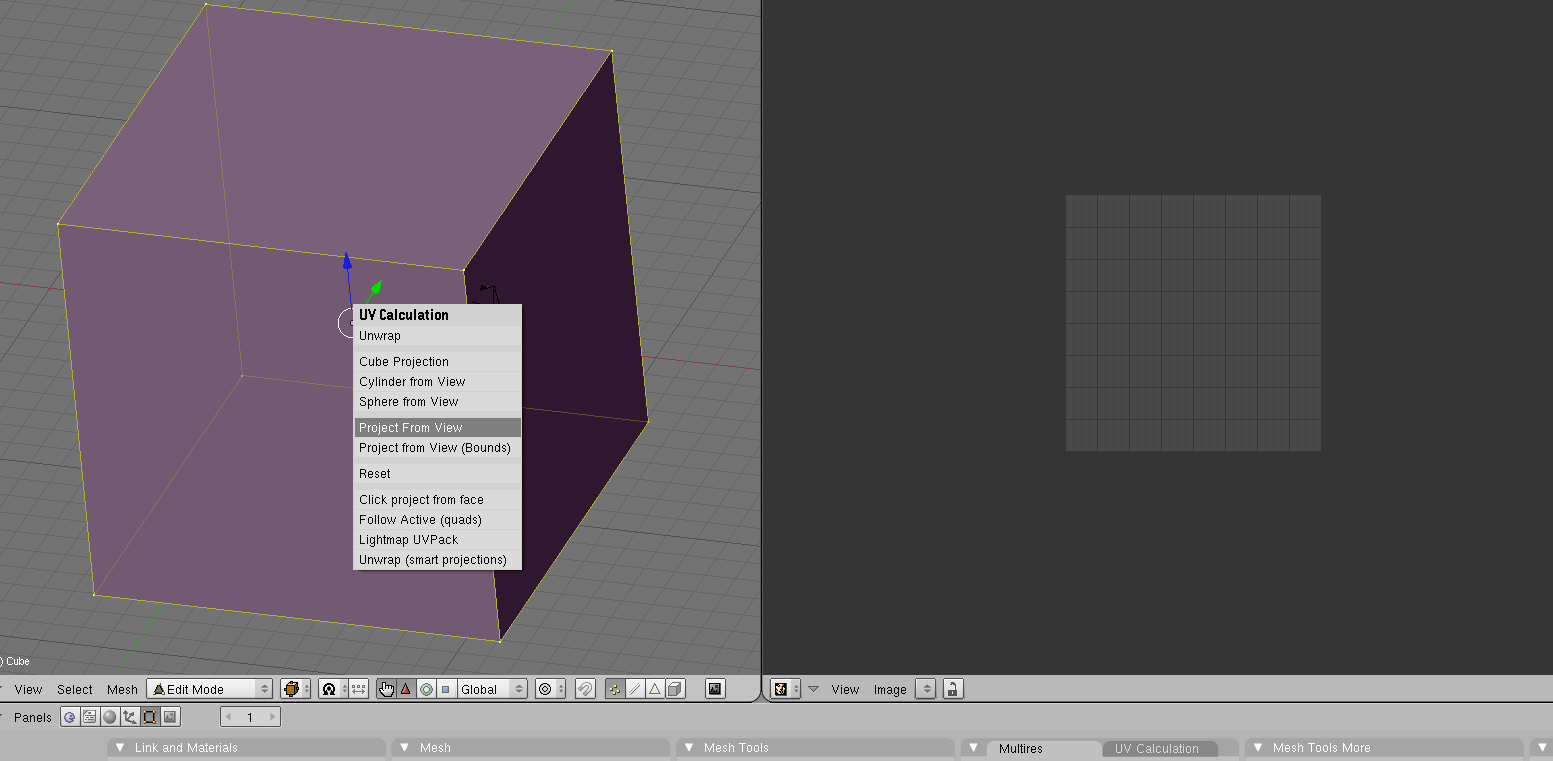The height and width of the screenshot is (761, 1553).
Task: Toggle the snap magnet icon
Action: [586, 689]
